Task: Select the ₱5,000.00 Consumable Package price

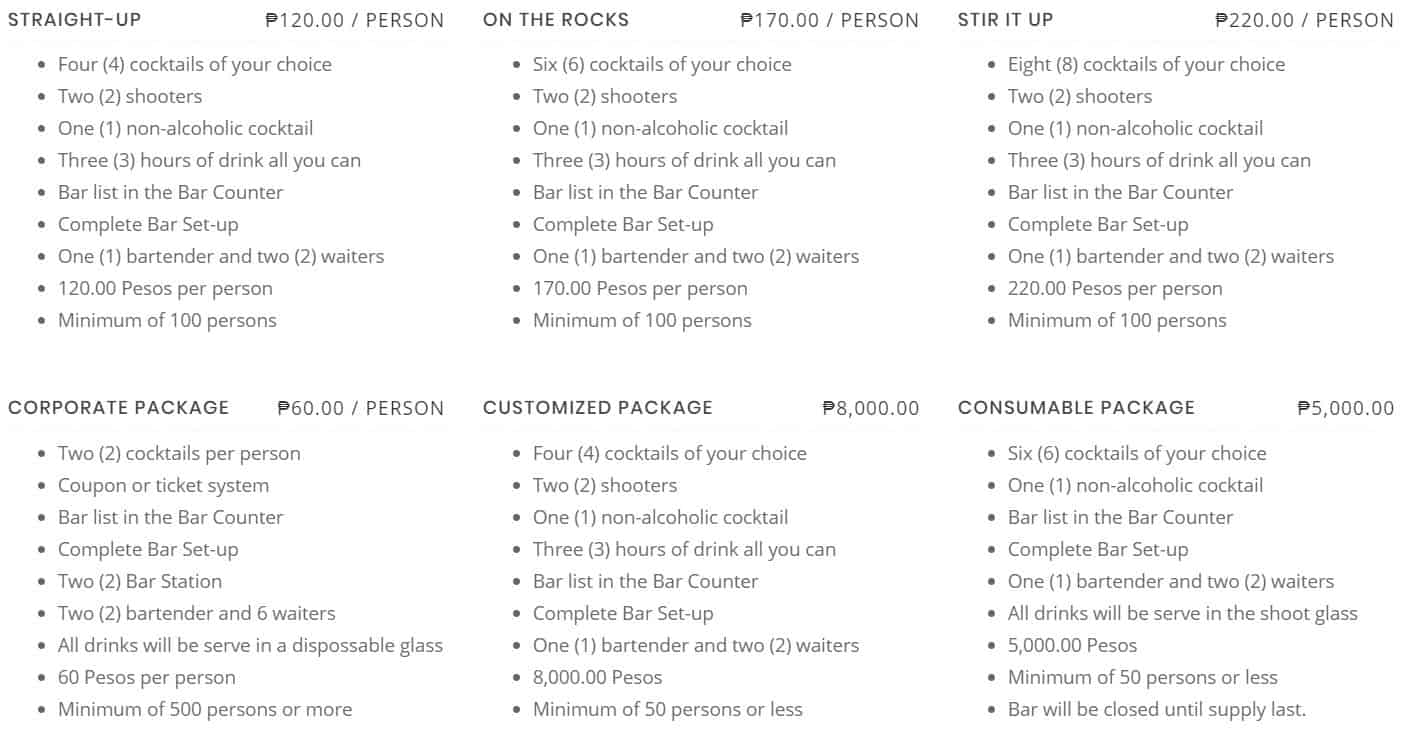Action: coord(1346,408)
